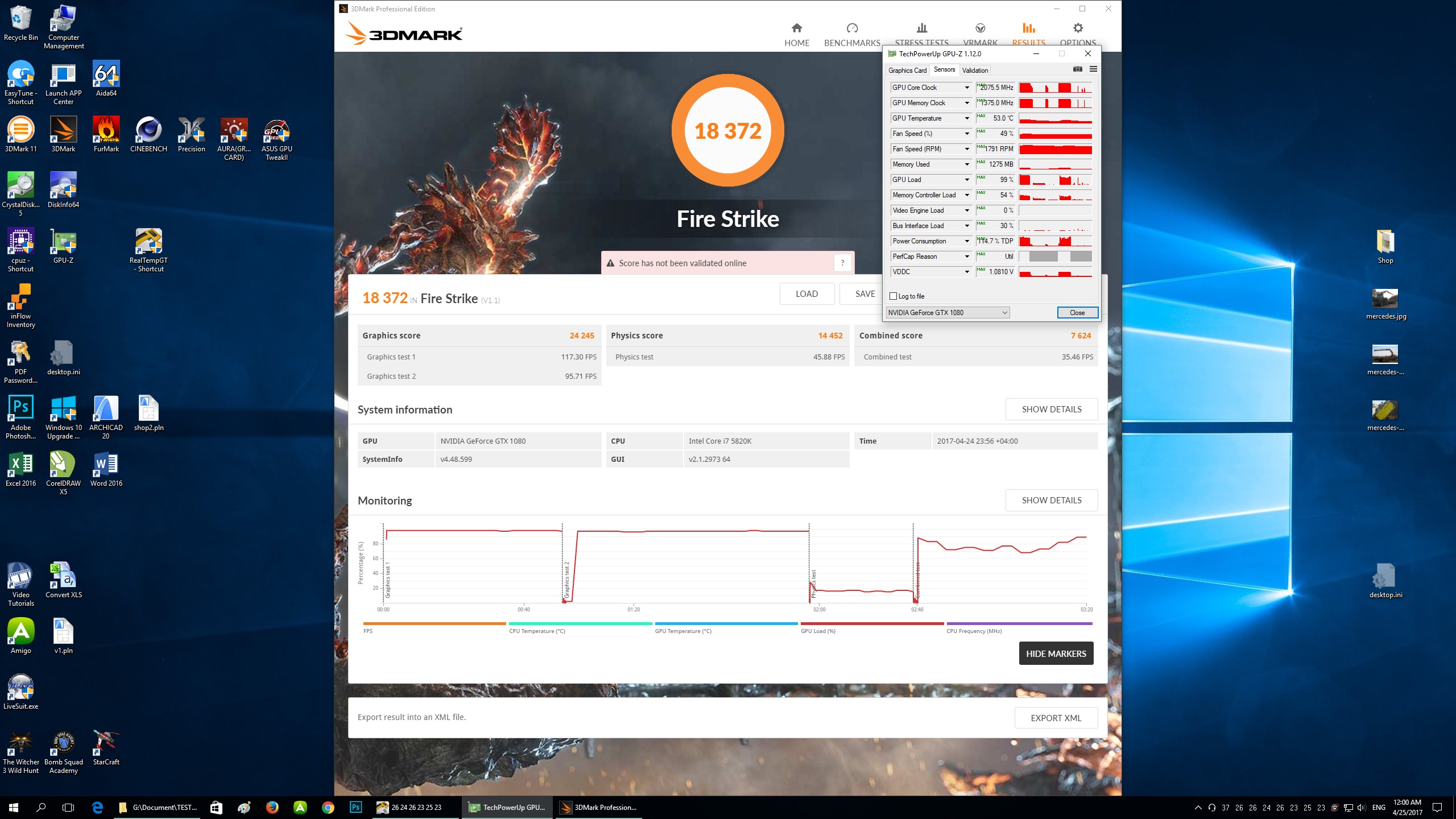Take a screenshot with GPU-Z camera icon

[x=1077, y=69]
